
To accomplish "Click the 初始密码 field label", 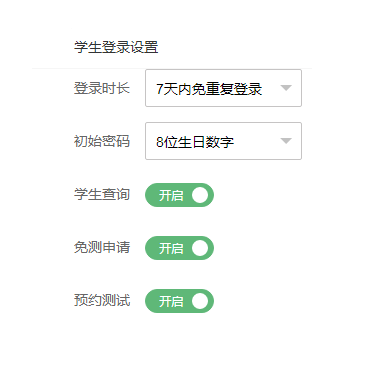I will [x=102, y=141].
